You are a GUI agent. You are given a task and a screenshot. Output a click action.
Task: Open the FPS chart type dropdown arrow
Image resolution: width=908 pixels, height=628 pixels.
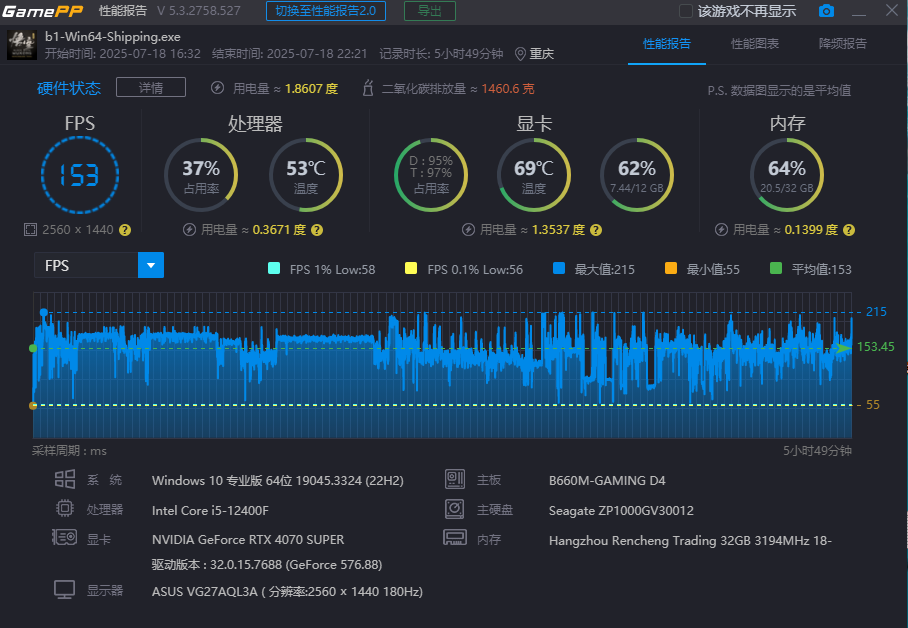tap(151, 265)
